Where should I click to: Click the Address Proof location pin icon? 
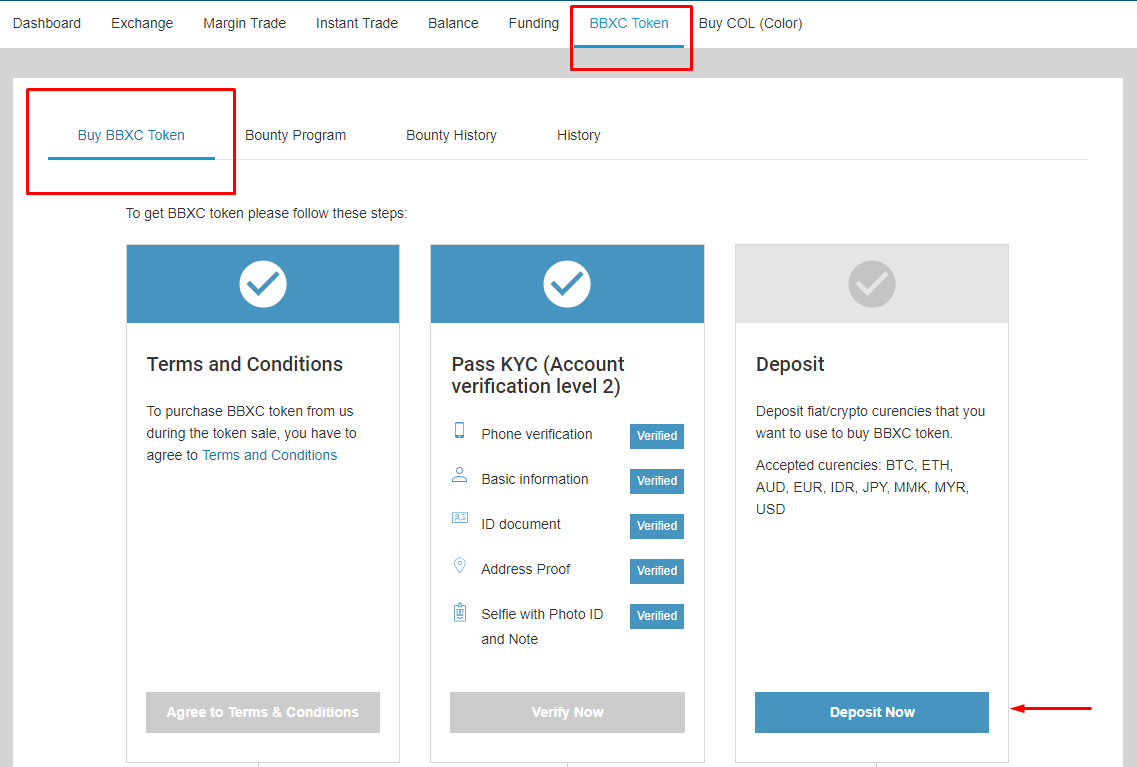(460, 566)
